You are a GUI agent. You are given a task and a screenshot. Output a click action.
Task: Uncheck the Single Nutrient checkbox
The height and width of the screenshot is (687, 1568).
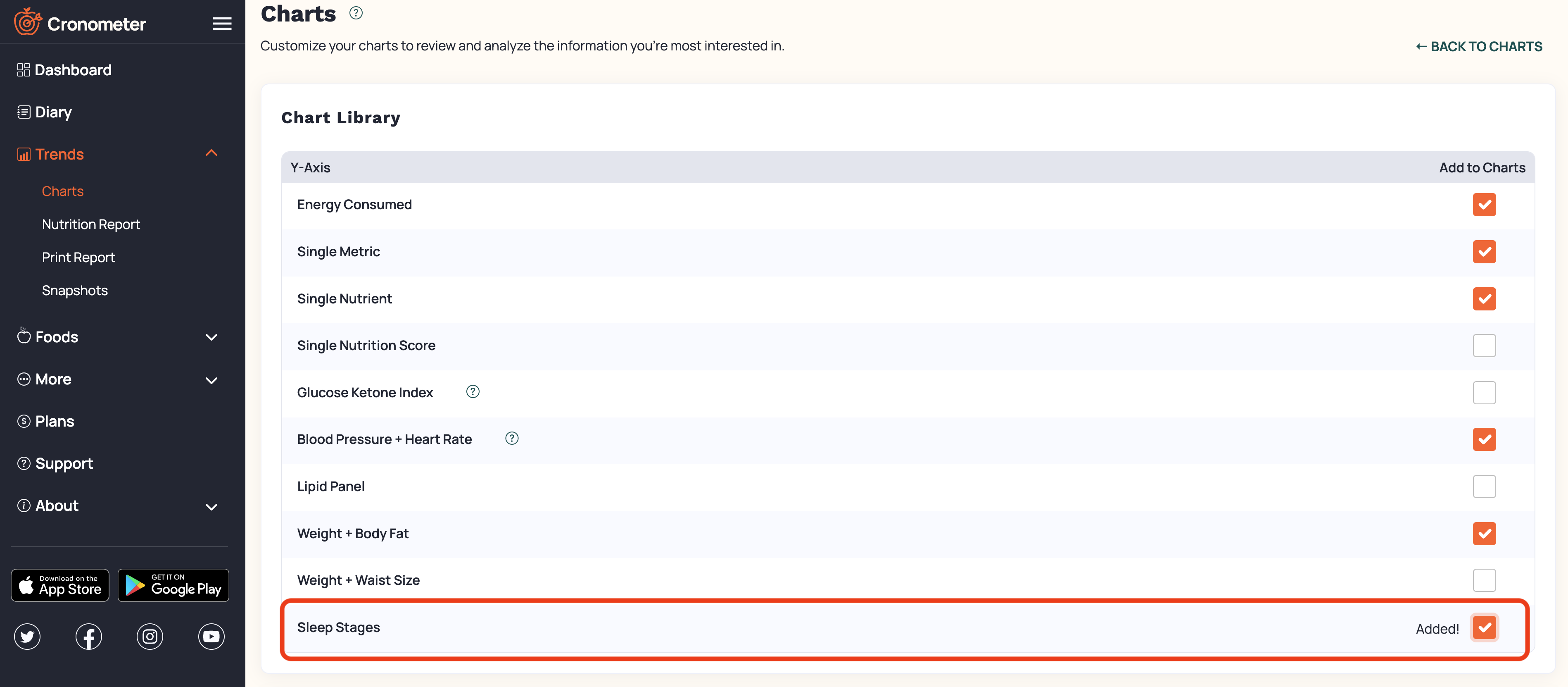[1484, 298]
